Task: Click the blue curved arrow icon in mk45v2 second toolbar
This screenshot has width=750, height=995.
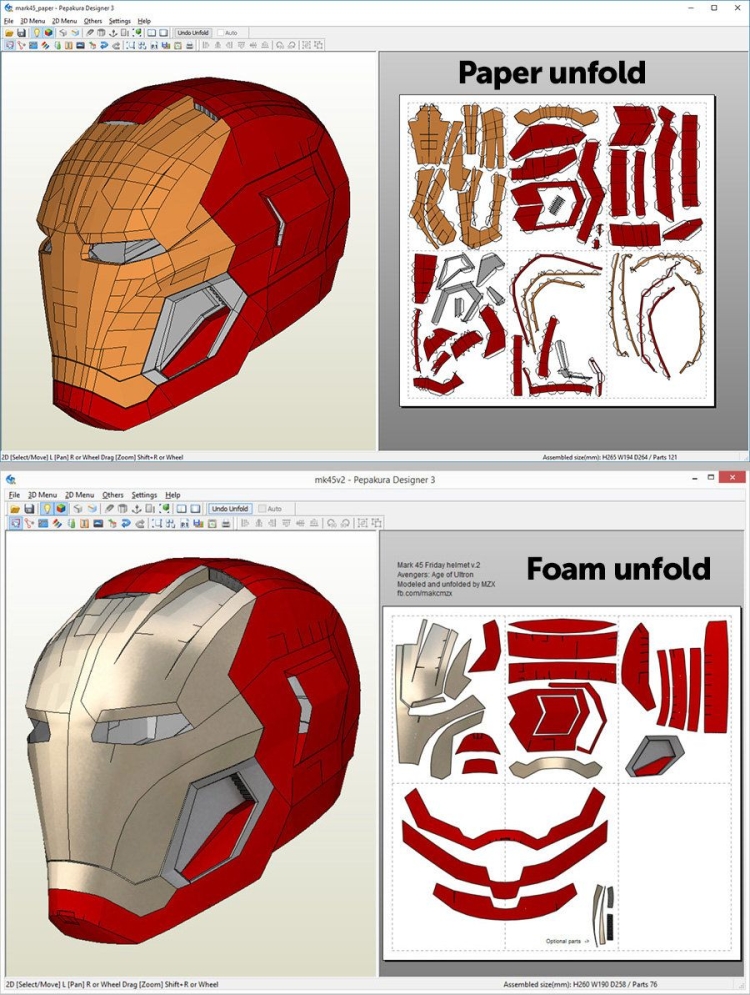Action: point(126,524)
